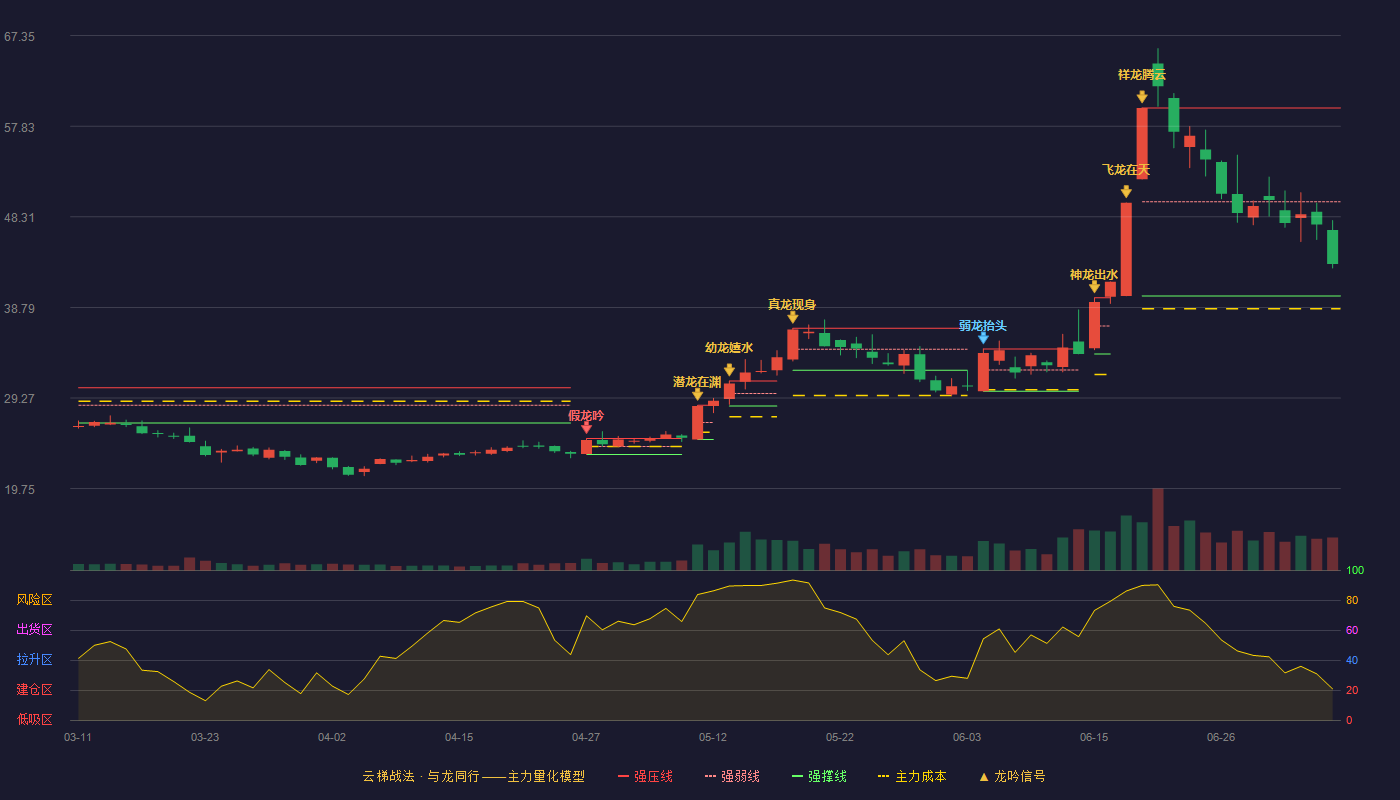Click the 04-15 date label
The width and height of the screenshot is (1400, 800).
459,737
